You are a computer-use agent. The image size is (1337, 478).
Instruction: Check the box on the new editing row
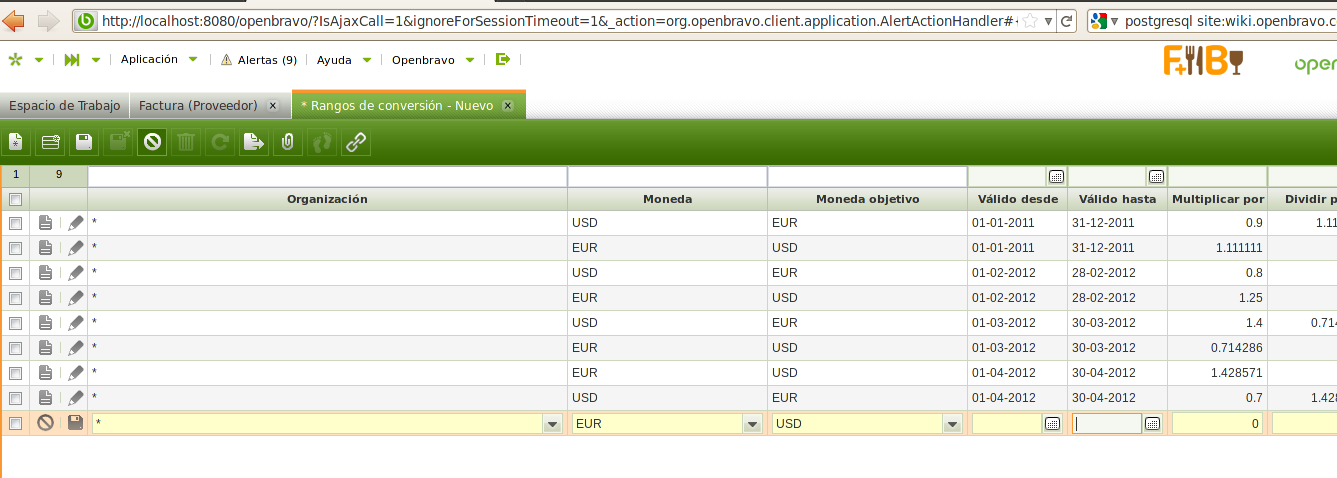pos(15,424)
